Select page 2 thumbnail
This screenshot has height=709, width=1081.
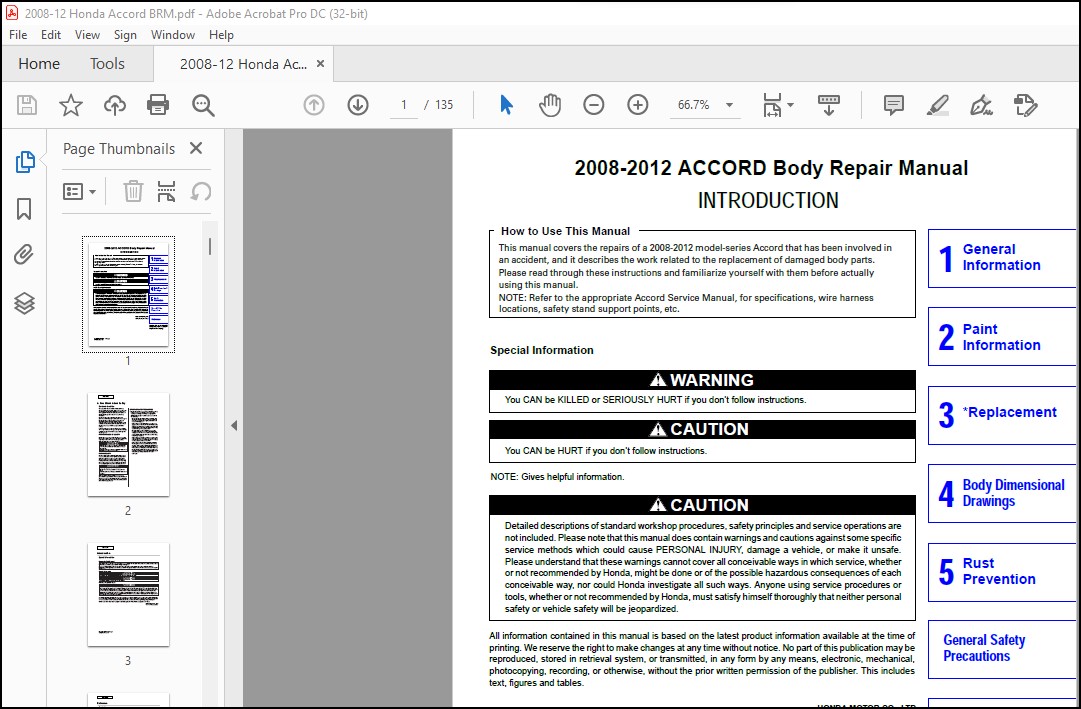tap(128, 444)
